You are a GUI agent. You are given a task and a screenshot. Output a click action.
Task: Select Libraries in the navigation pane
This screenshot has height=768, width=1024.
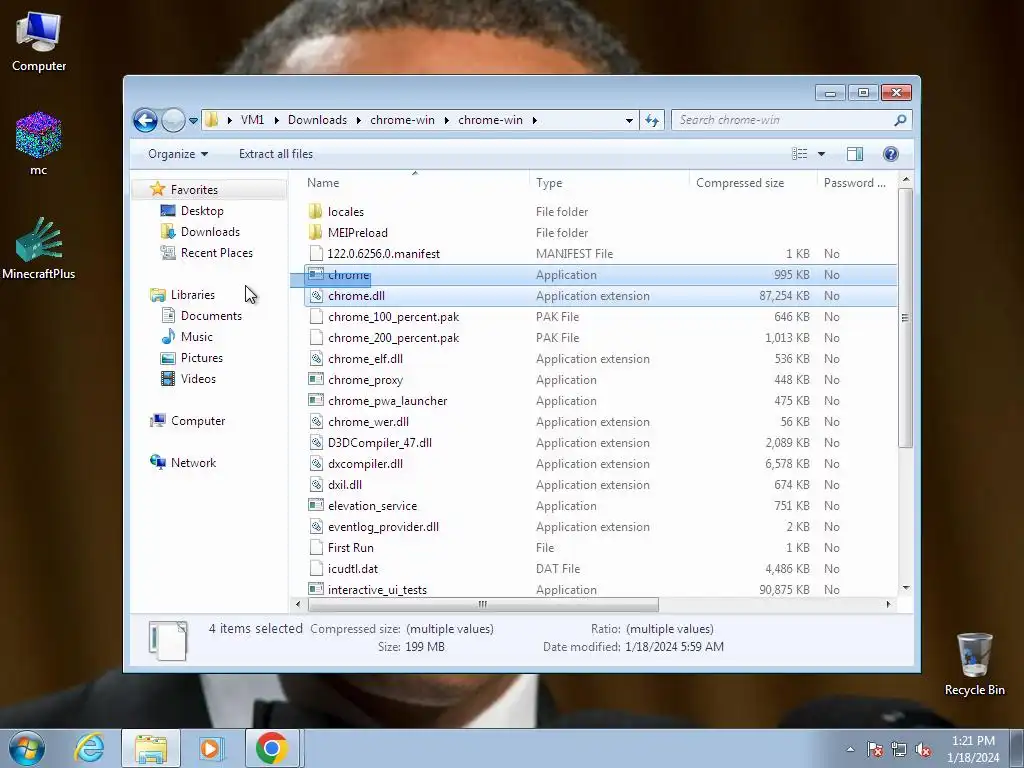(193, 295)
